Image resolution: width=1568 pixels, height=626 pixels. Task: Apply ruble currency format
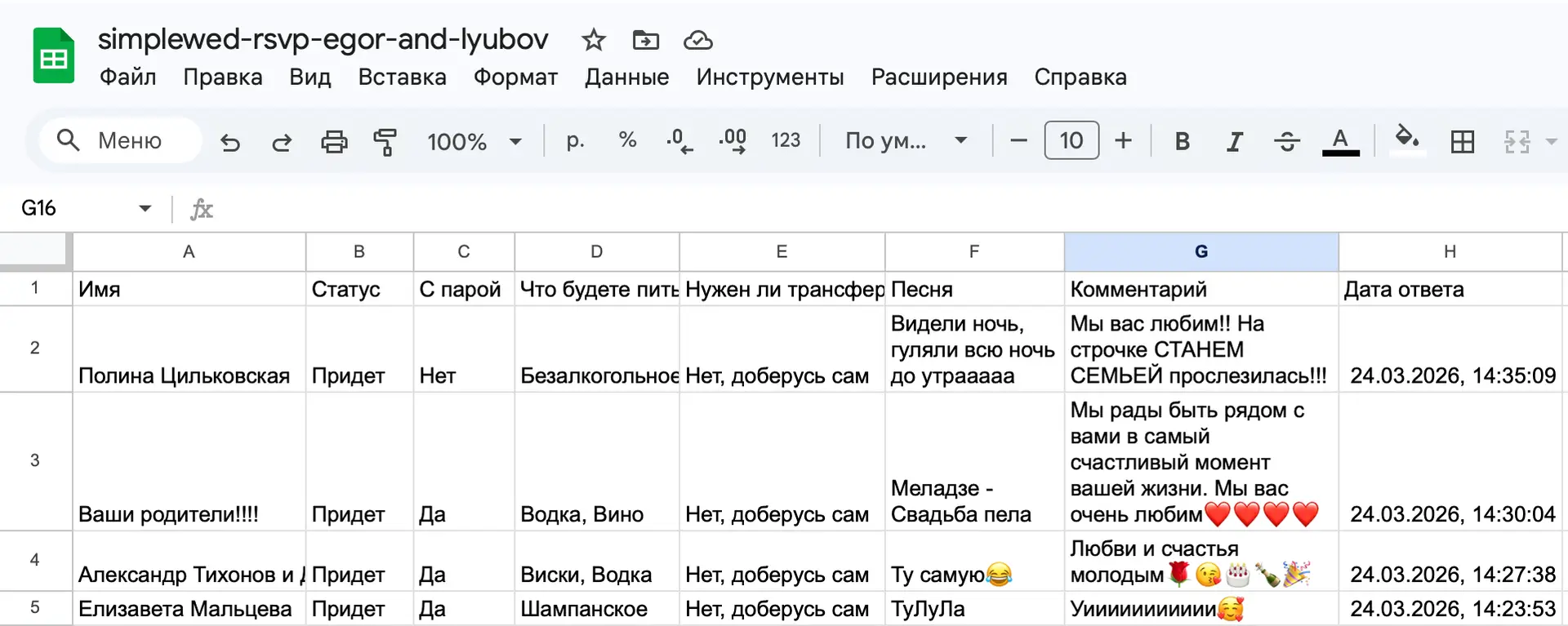click(576, 140)
